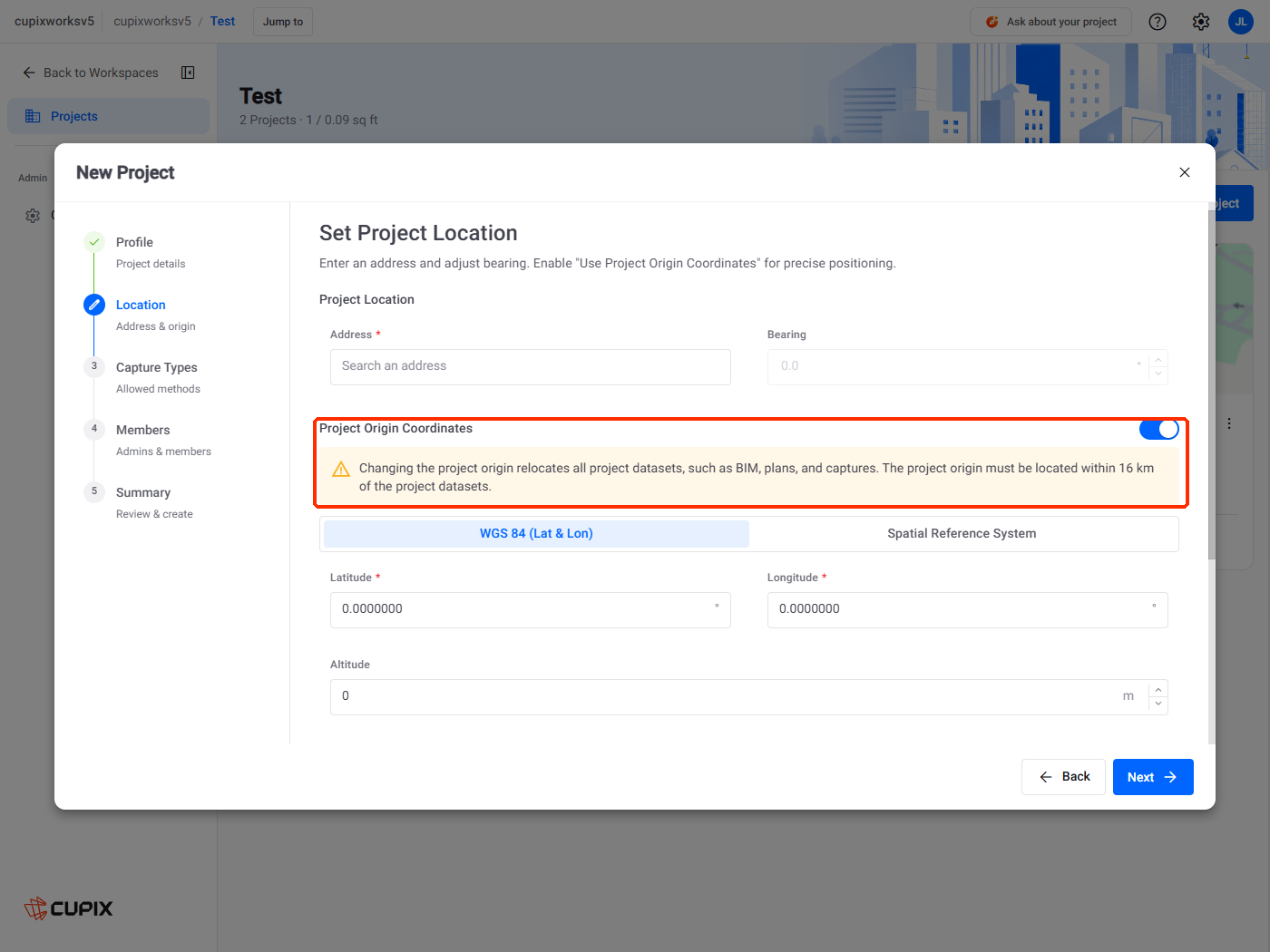Screen dimensions: 1270x952
Task: Collapse the sidebar panel icon
Action: pyautogui.click(x=188, y=73)
